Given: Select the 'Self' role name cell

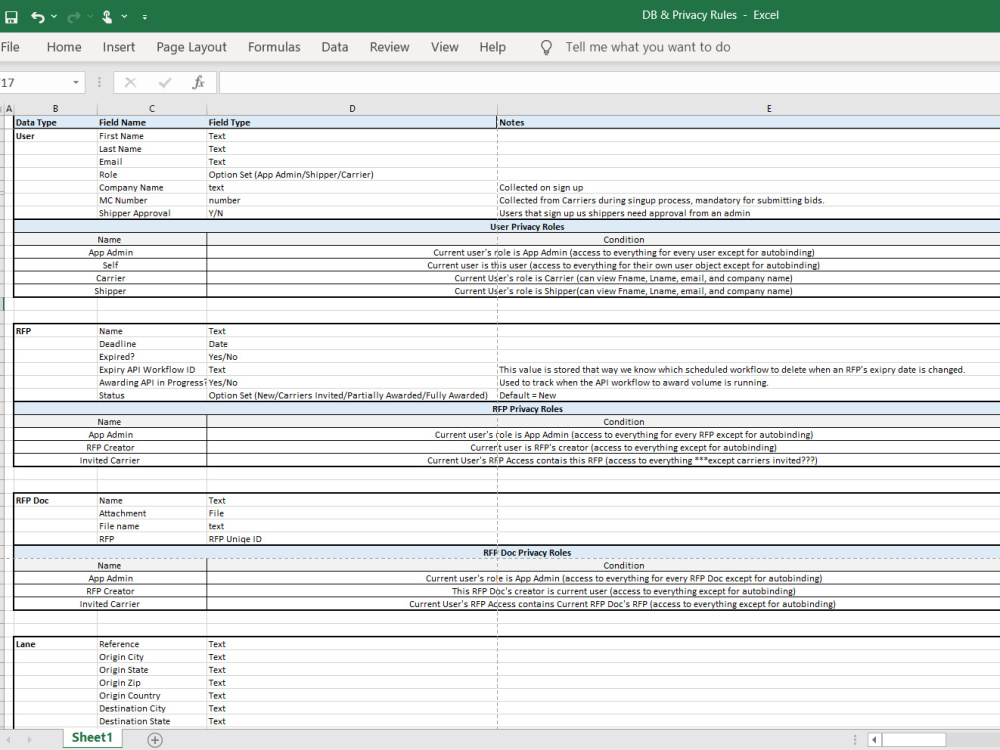Looking at the screenshot, I should pos(110,265).
